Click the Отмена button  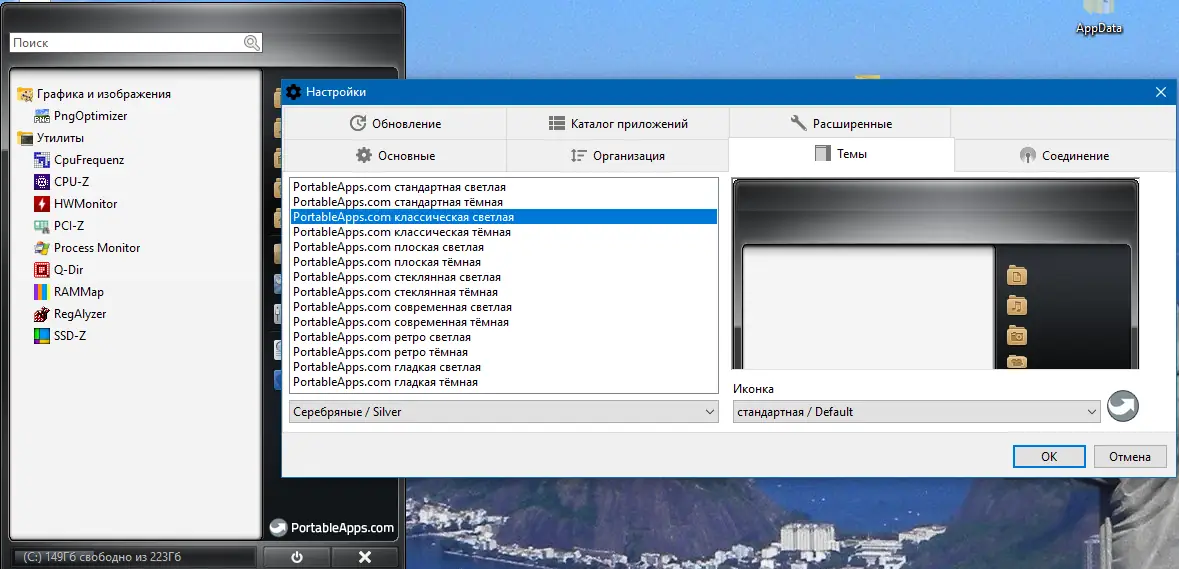[x=1129, y=456]
